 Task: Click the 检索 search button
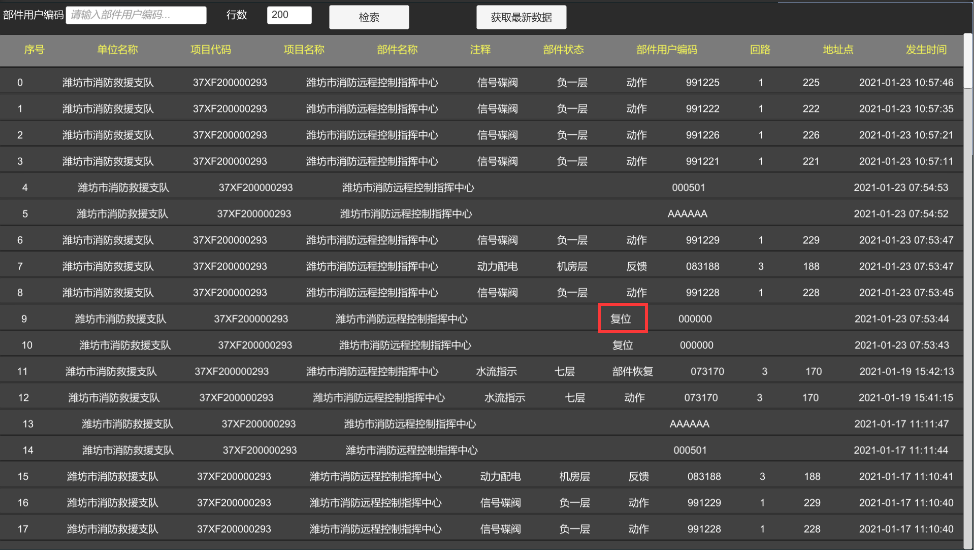click(x=369, y=17)
